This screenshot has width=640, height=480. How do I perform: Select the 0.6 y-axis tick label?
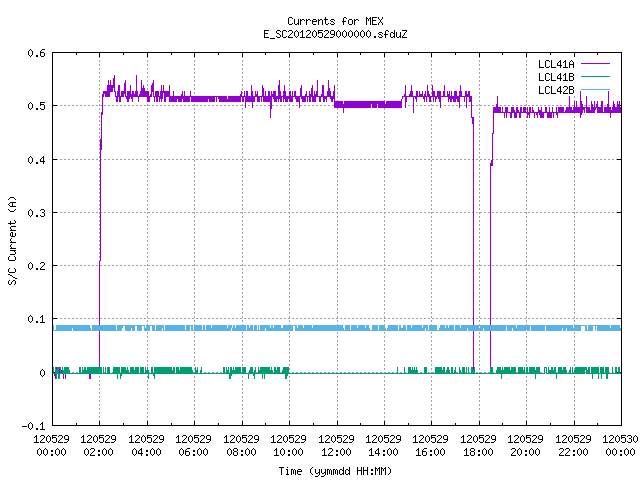[x=36, y=53]
